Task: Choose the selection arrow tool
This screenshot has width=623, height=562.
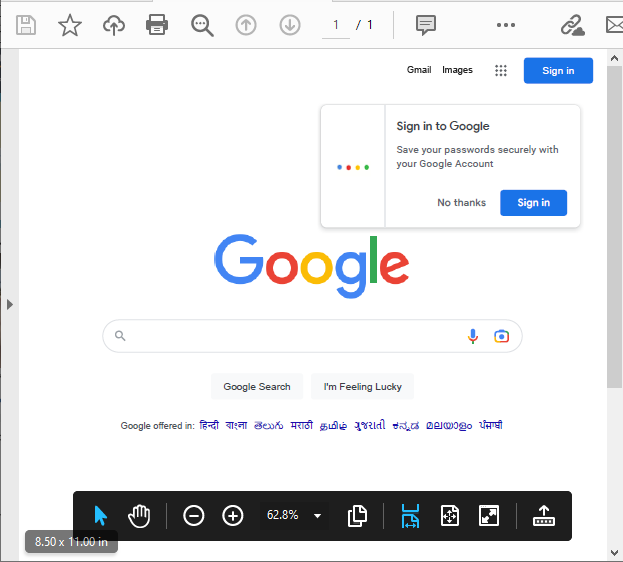Action: pos(101,515)
